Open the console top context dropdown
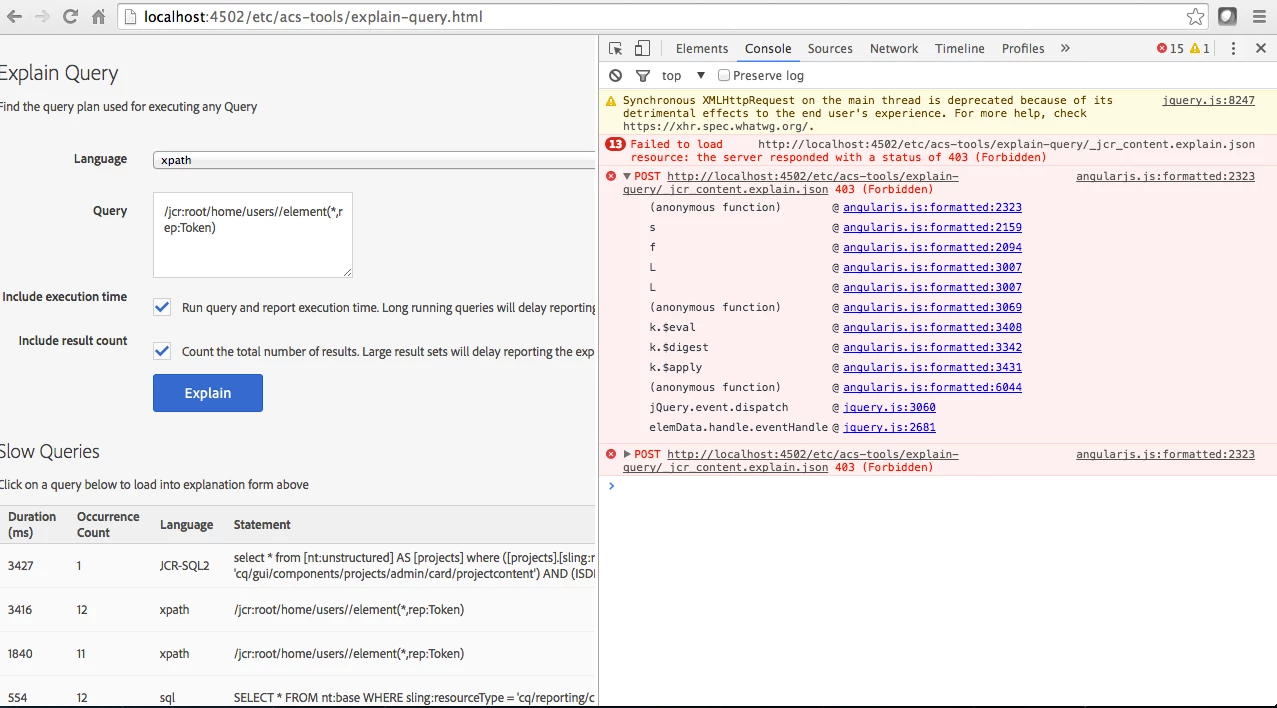Screen dimensions: 1277x708 point(683,75)
